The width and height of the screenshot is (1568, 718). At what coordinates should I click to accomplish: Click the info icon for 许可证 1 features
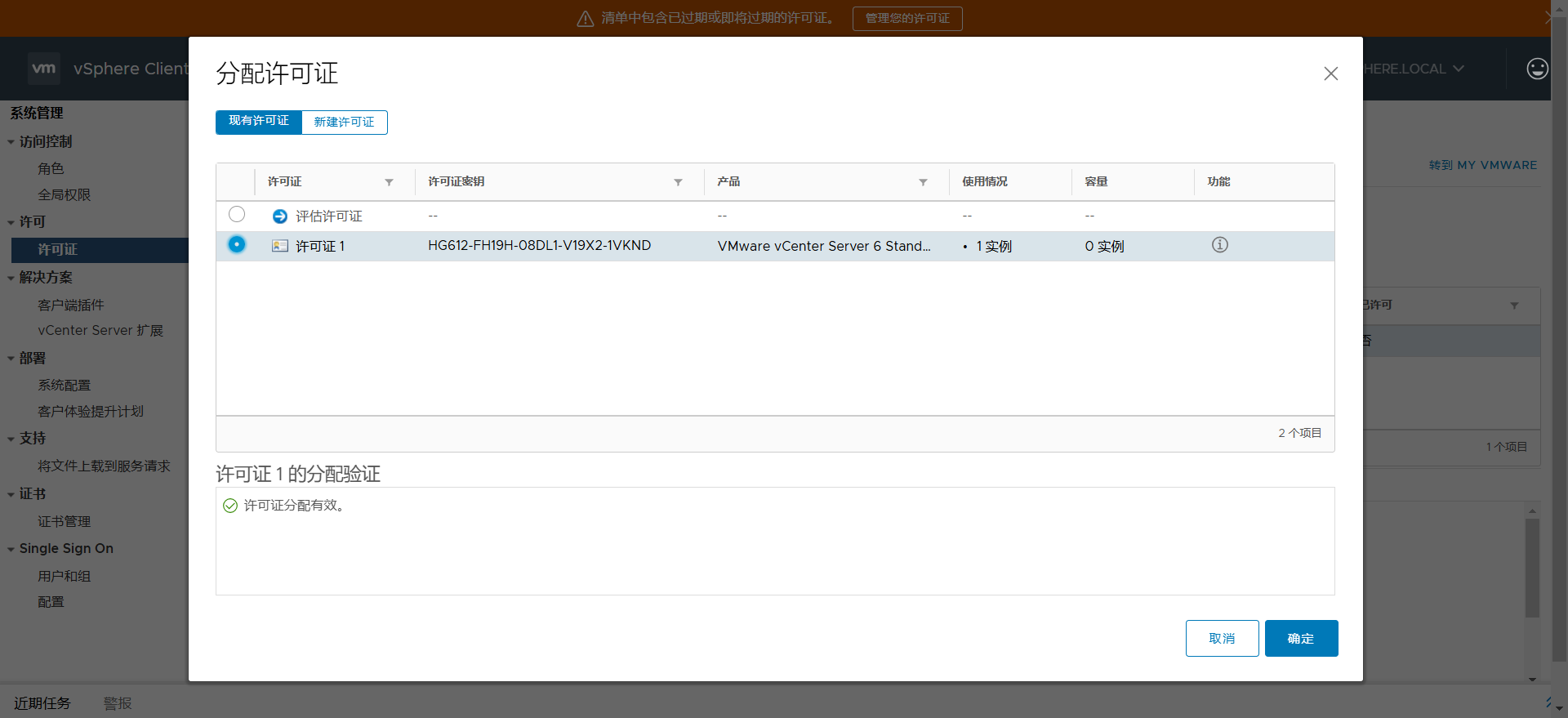point(1219,245)
